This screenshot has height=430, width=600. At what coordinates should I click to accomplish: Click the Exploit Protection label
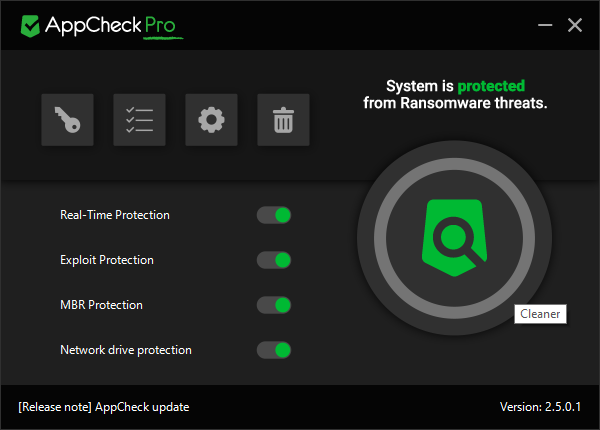pos(107,260)
